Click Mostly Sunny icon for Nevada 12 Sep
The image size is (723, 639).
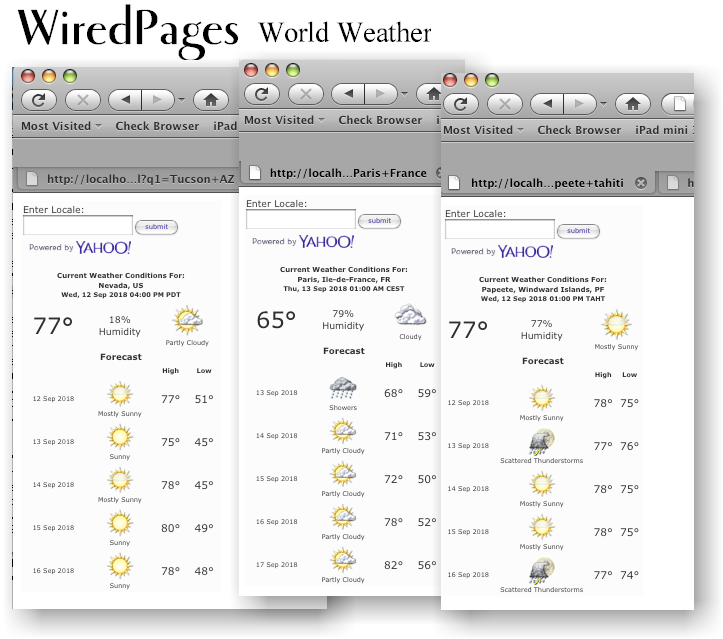(x=120, y=395)
